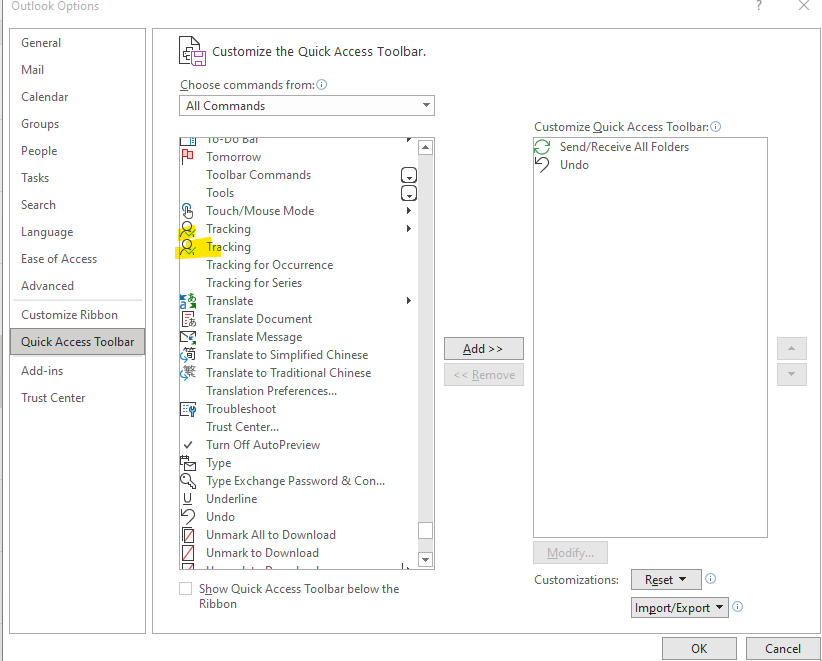Click the Translate Message icon
The height and width of the screenshot is (661, 822).
point(190,337)
